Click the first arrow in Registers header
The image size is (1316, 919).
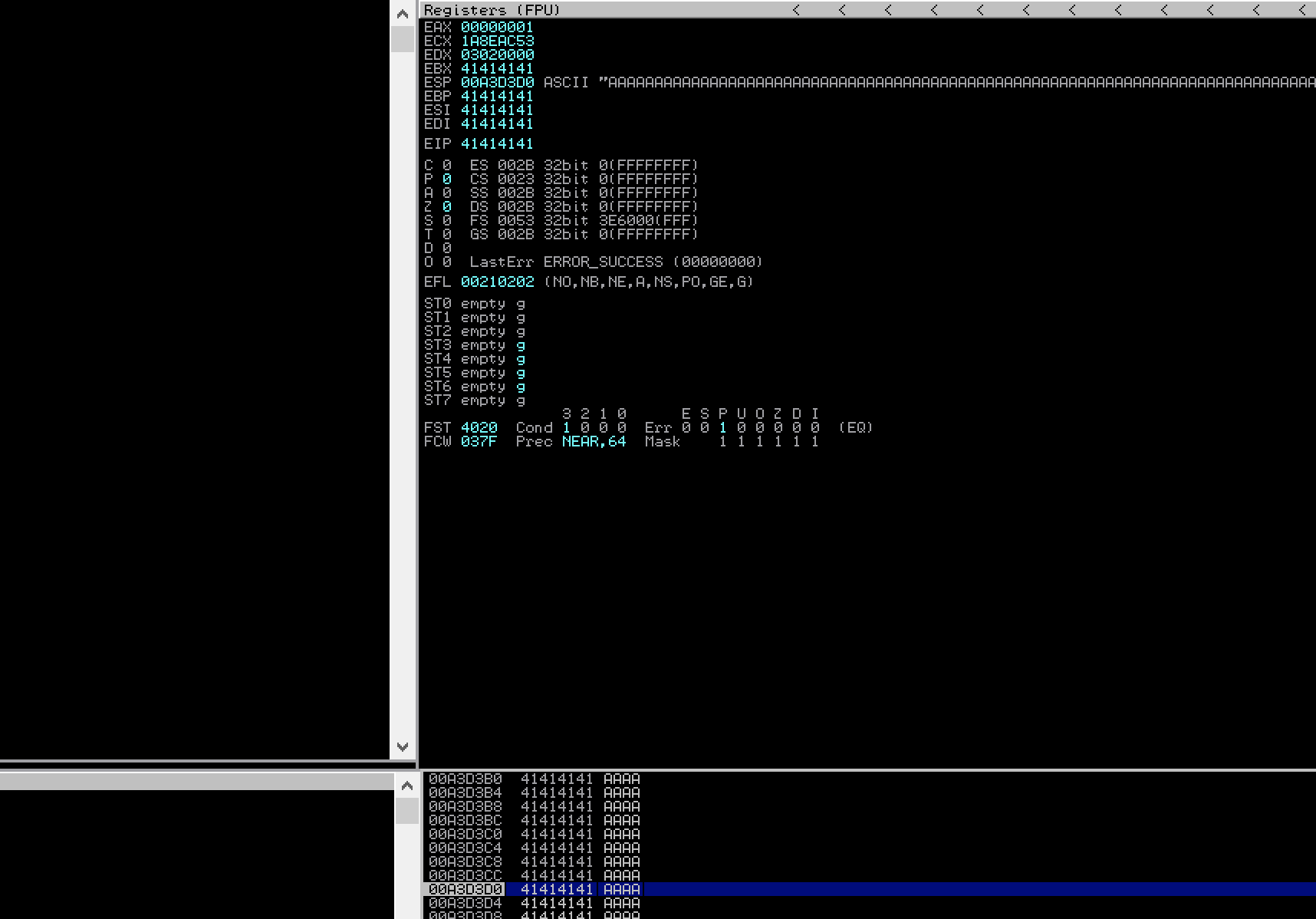click(x=796, y=10)
